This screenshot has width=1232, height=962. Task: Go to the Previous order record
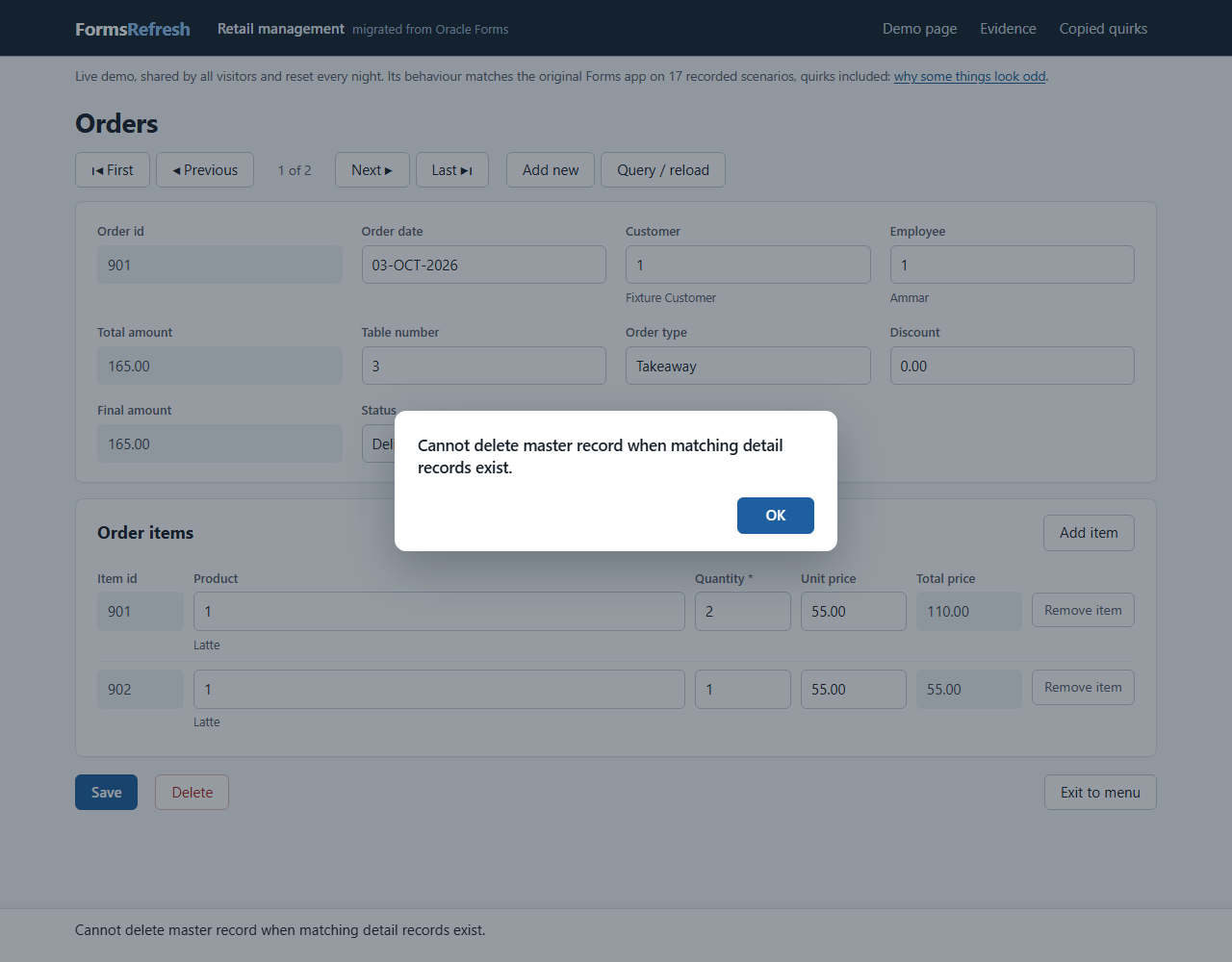coord(205,170)
